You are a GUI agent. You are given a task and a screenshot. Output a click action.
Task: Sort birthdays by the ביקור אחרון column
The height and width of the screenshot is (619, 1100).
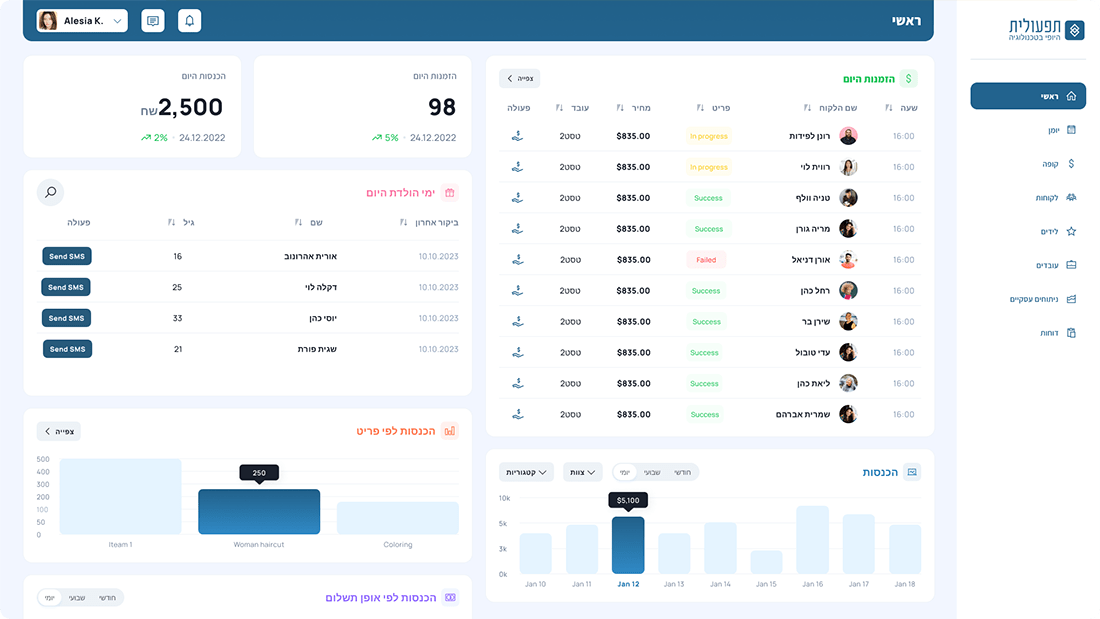tap(403, 222)
